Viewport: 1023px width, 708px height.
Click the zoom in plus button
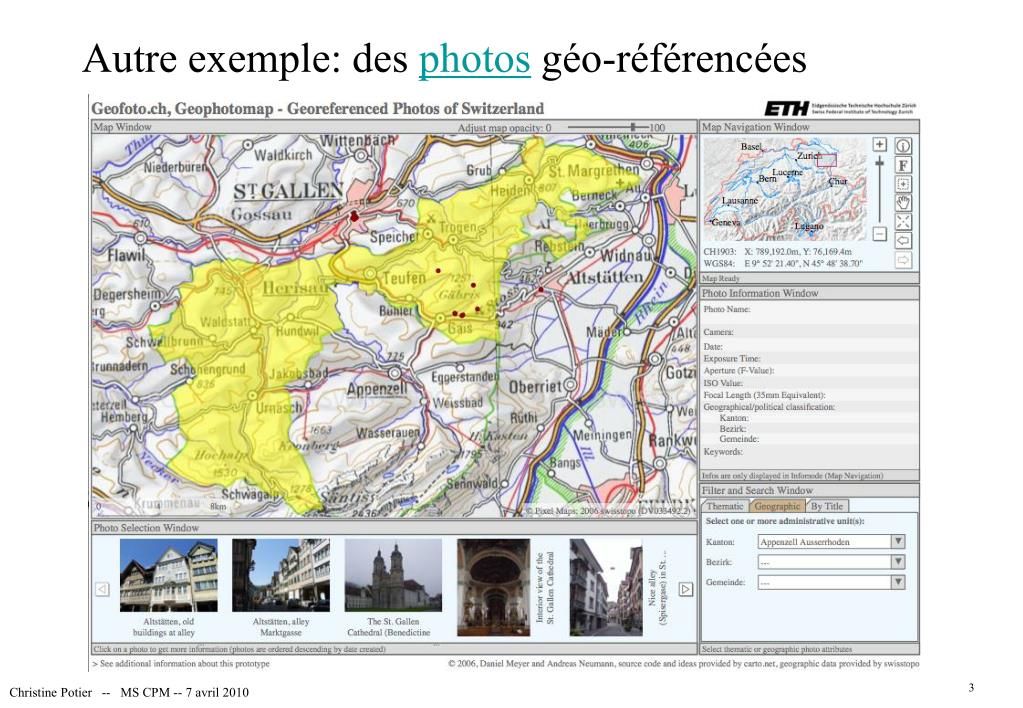879,144
